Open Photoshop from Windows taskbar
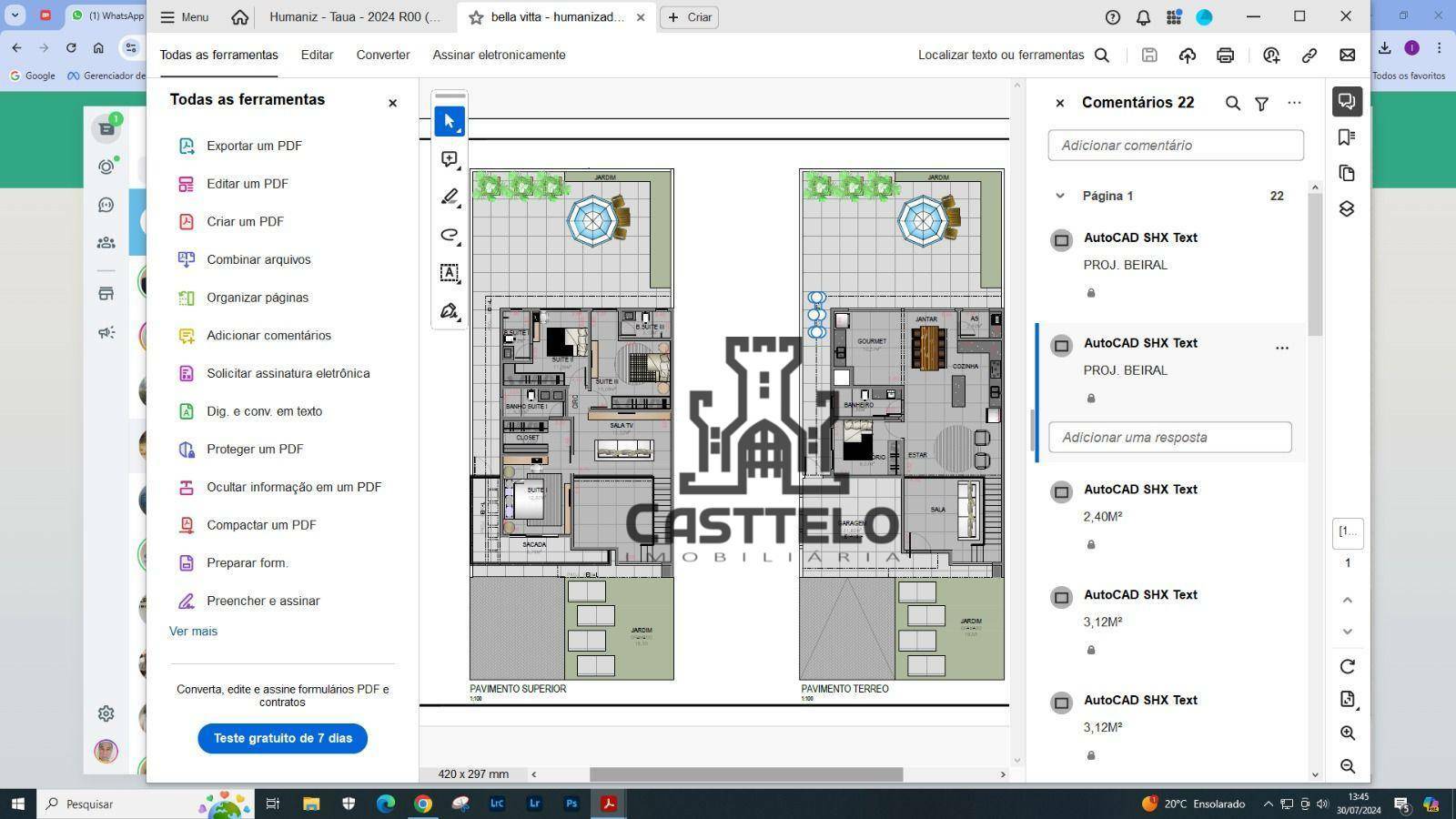This screenshot has width=1456, height=819. pos(571,804)
